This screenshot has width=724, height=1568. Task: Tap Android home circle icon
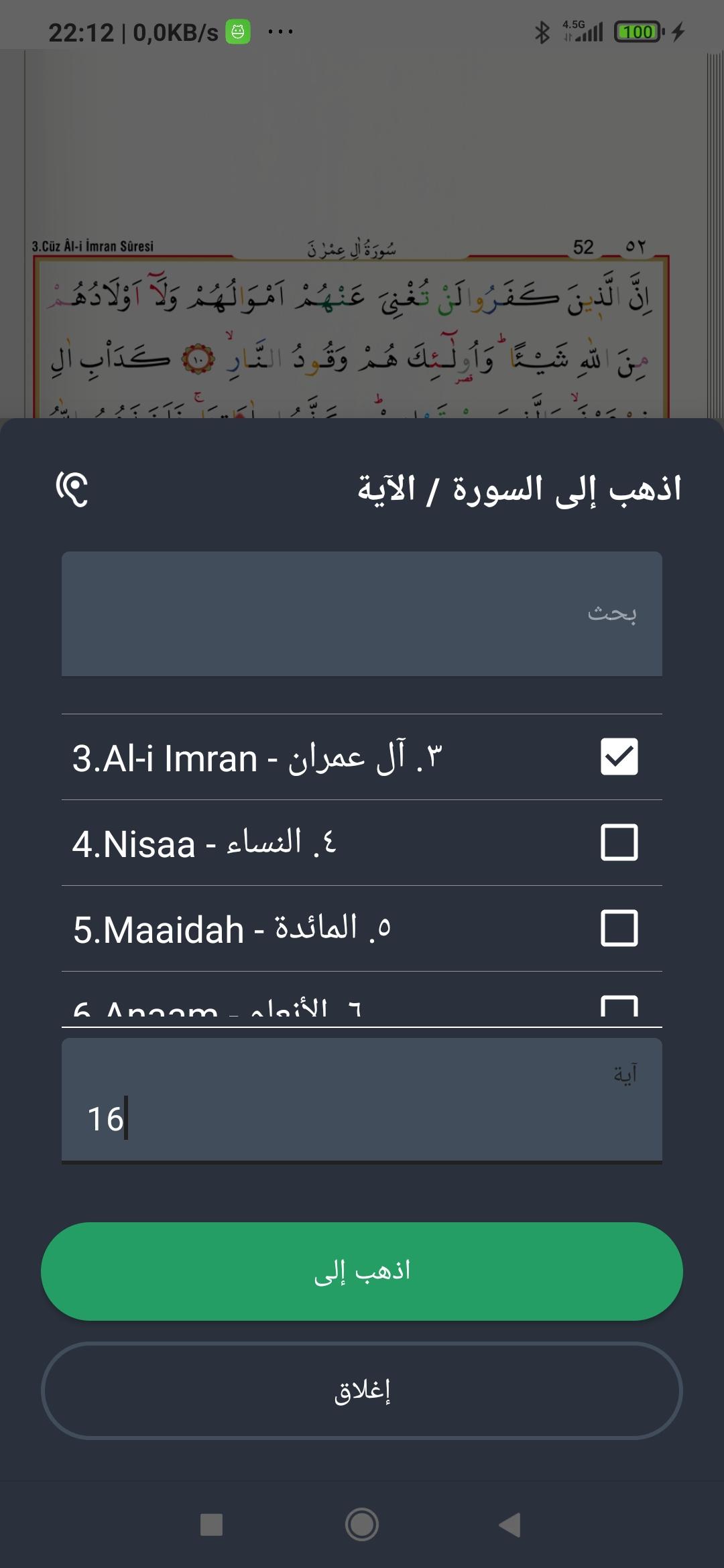click(362, 1524)
